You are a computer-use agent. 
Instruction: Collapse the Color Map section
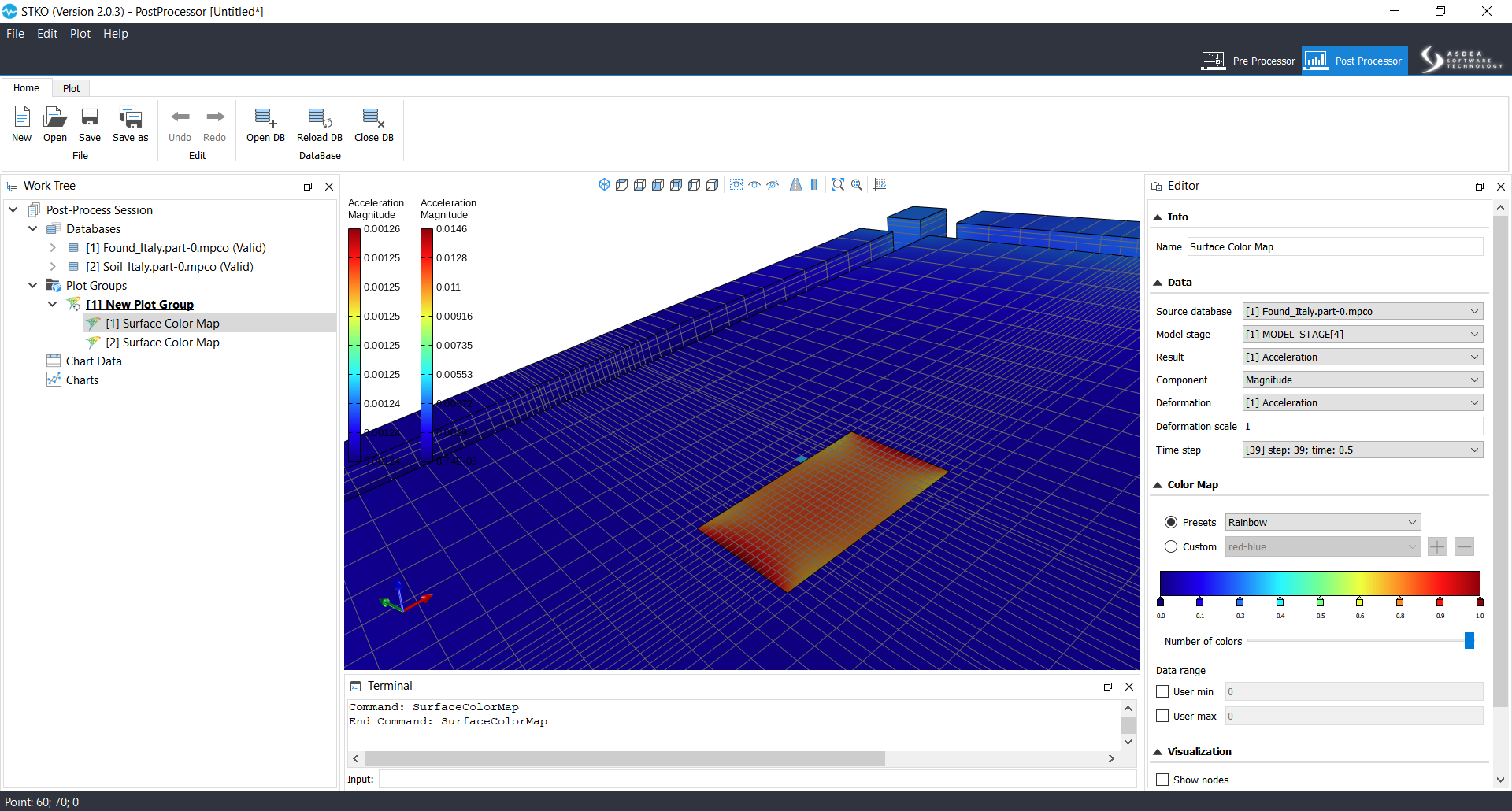pos(1158,485)
